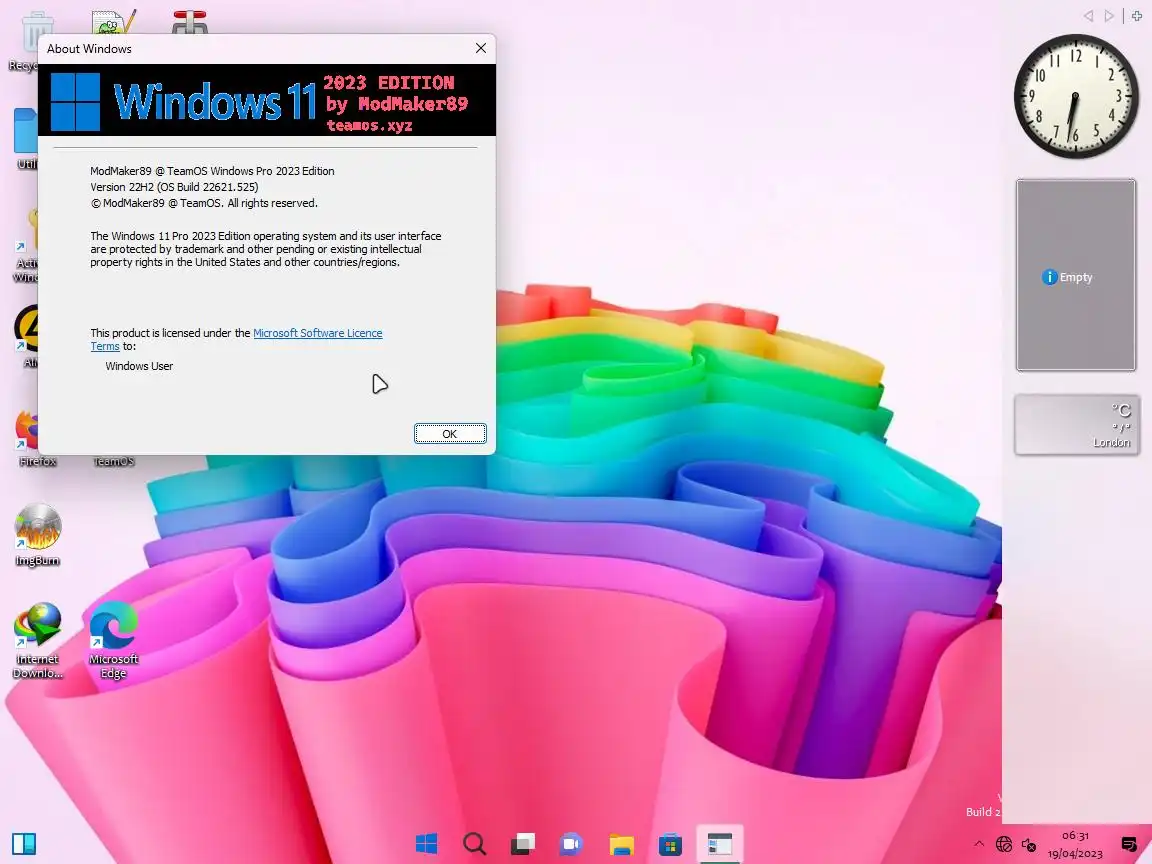Select the Notepad++ desktop icon behind the dialog
Screen dimensions: 1152x864
(114, 22)
